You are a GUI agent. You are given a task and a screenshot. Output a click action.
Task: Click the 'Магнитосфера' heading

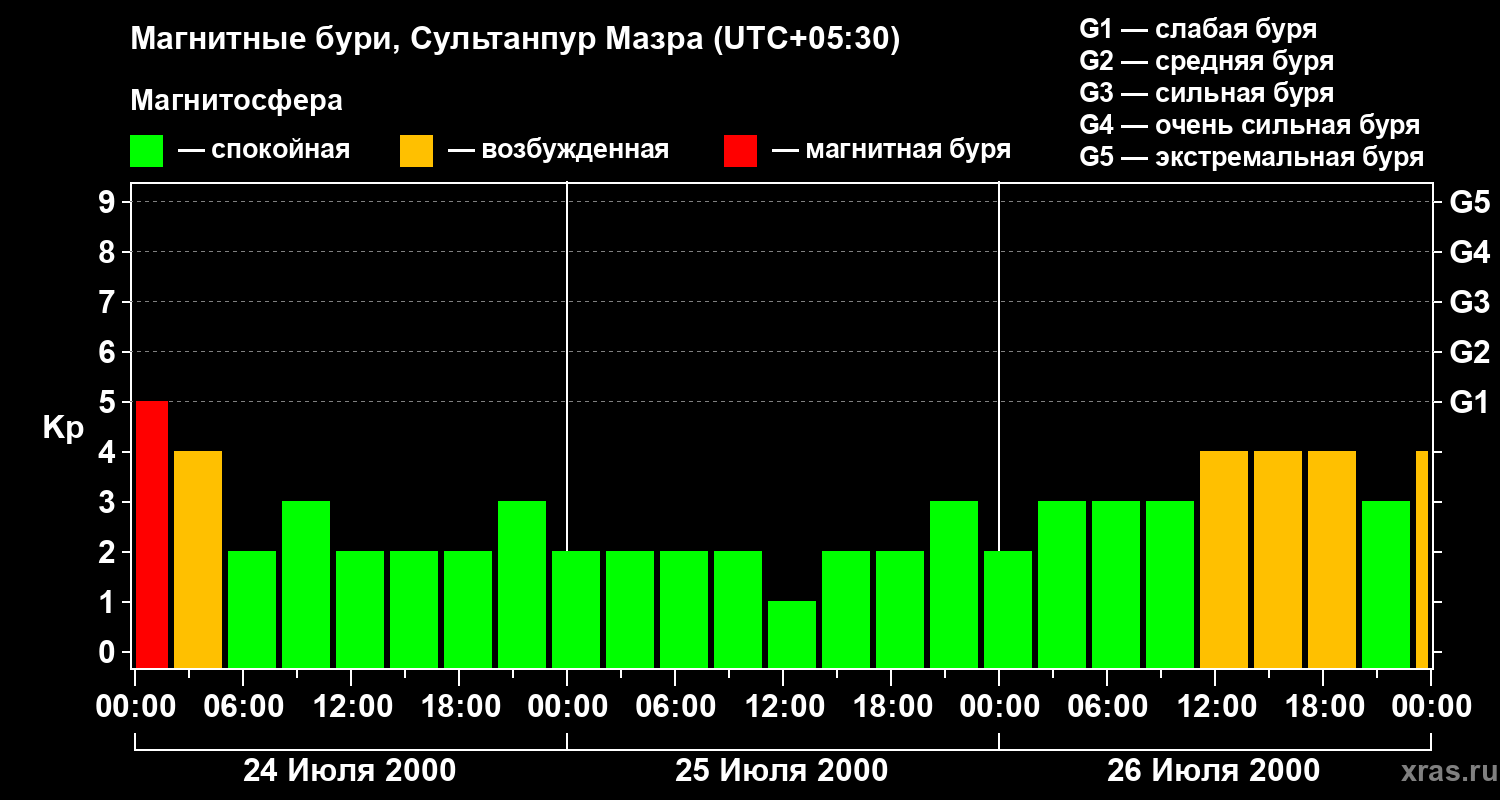click(237, 101)
